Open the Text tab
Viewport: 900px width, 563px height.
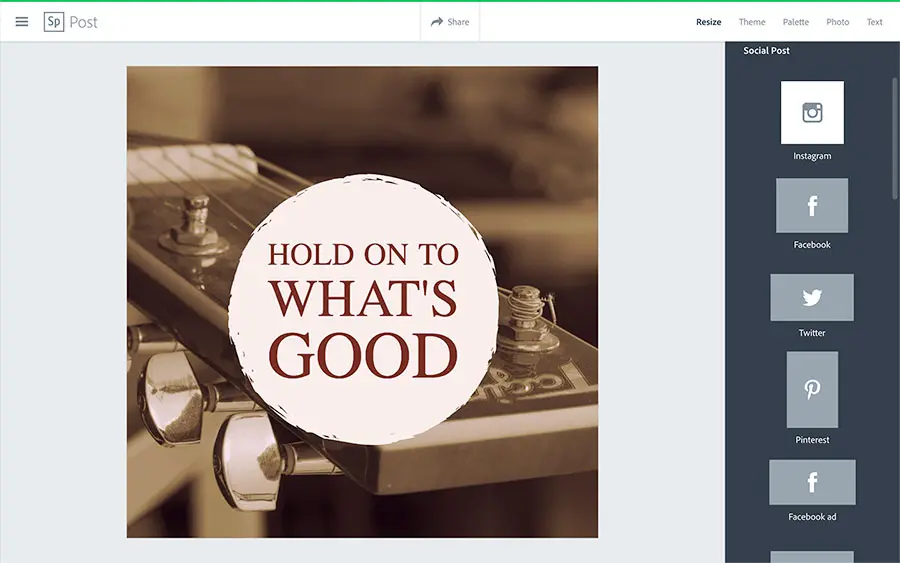pos(874,22)
